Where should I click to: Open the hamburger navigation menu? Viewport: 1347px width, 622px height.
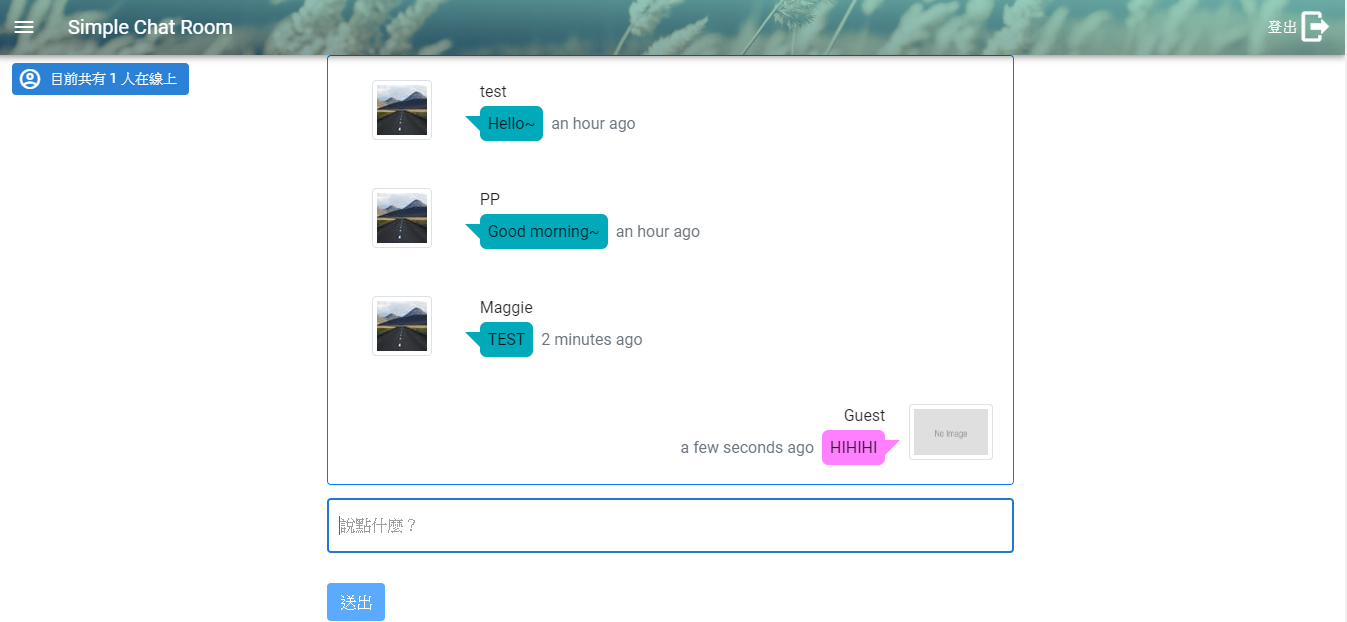coord(24,27)
